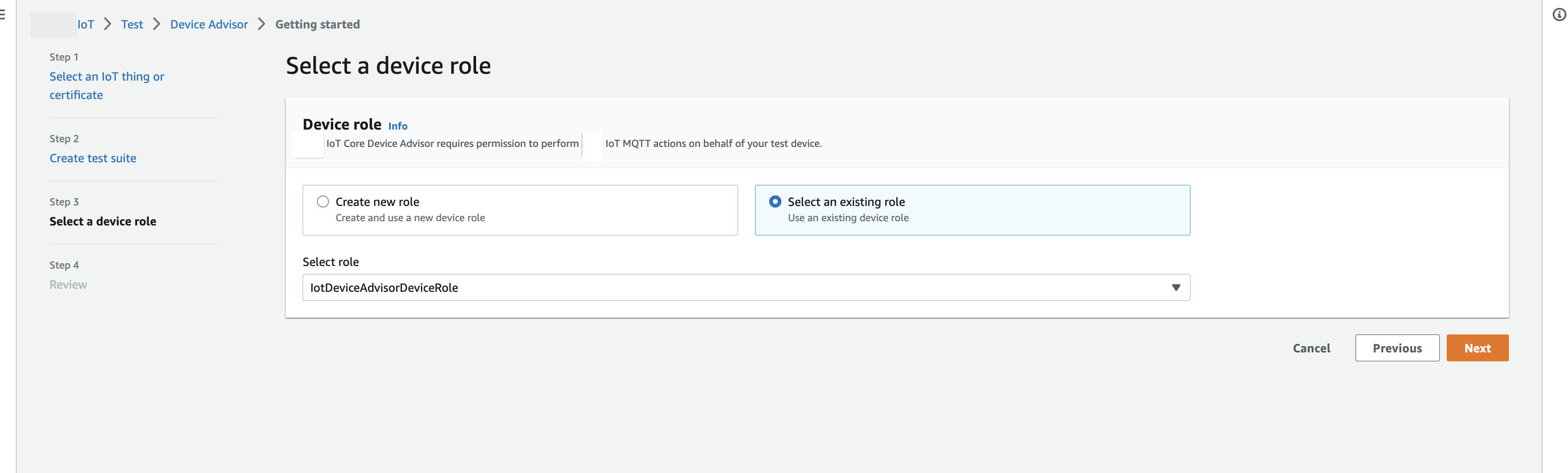The width and height of the screenshot is (1568, 473).
Task: Open Device Advisor breadcrumb link
Action: point(209,24)
